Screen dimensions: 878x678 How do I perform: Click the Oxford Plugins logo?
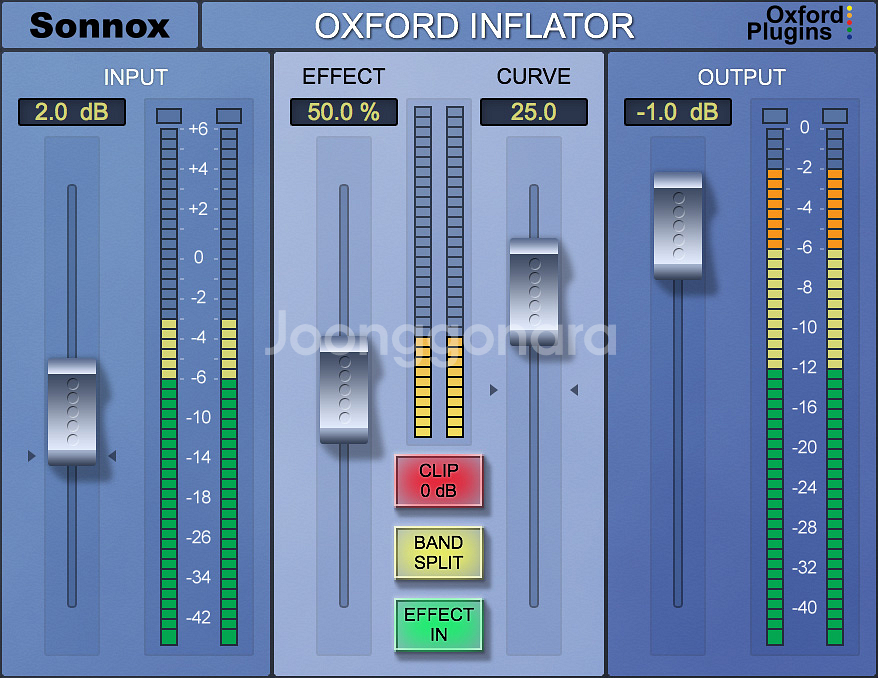click(798, 24)
